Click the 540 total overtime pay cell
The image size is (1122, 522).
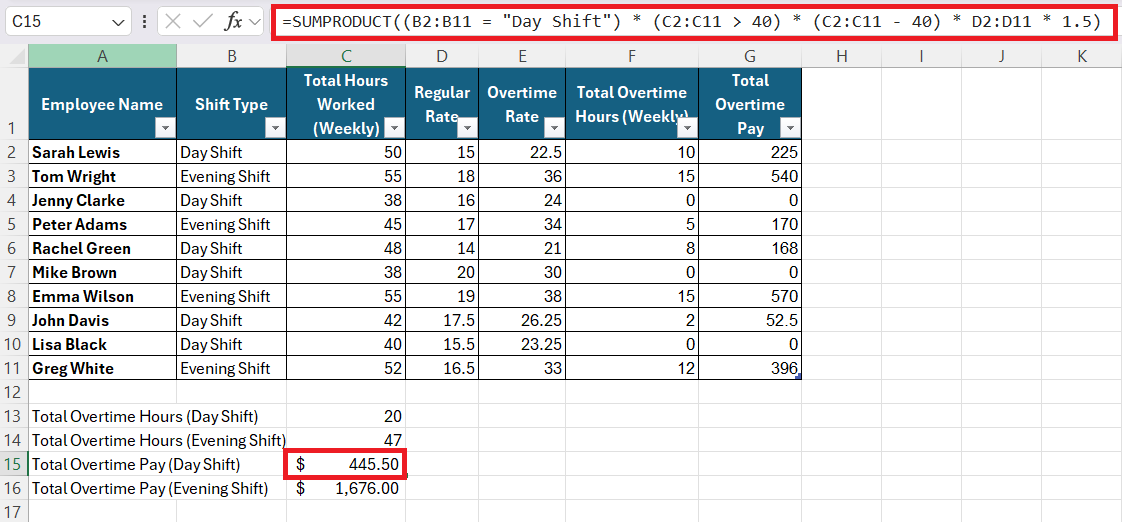(750, 176)
